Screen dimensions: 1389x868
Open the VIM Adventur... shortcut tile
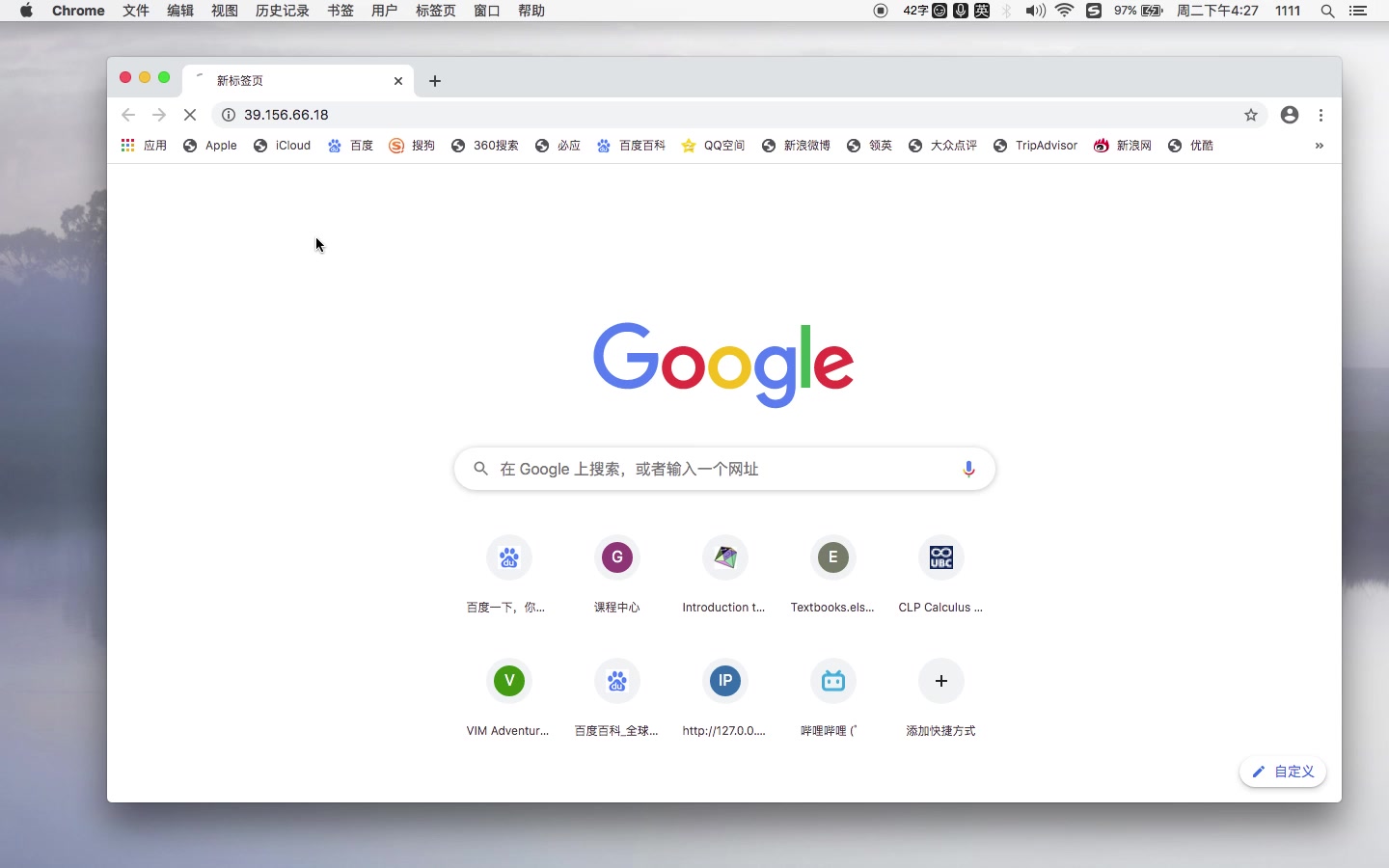pyautogui.click(x=508, y=698)
